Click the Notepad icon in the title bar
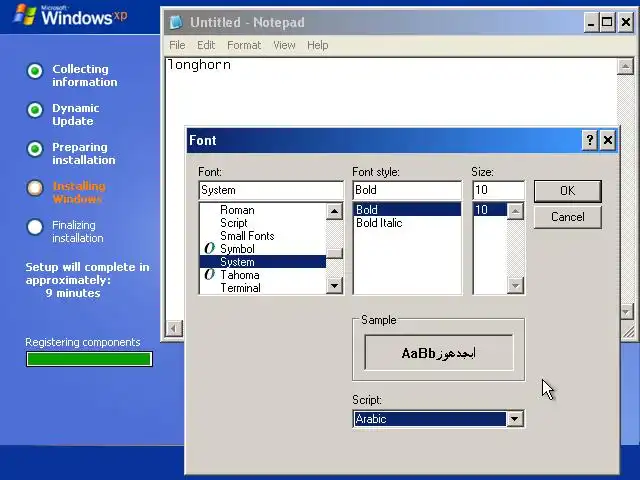The height and width of the screenshot is (480, 640). click(176, 22)
